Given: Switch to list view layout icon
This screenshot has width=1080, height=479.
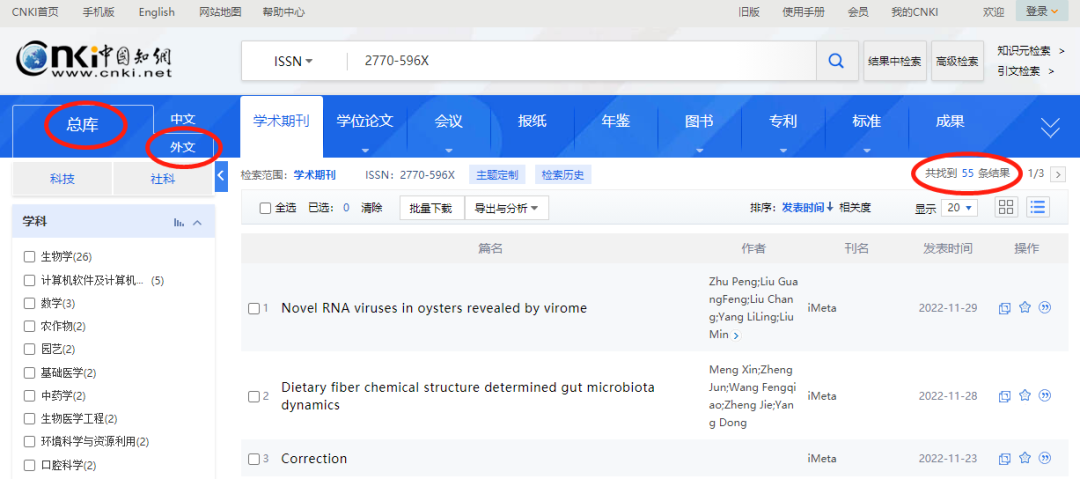Looking at the screenshot, I should 1037,207.
